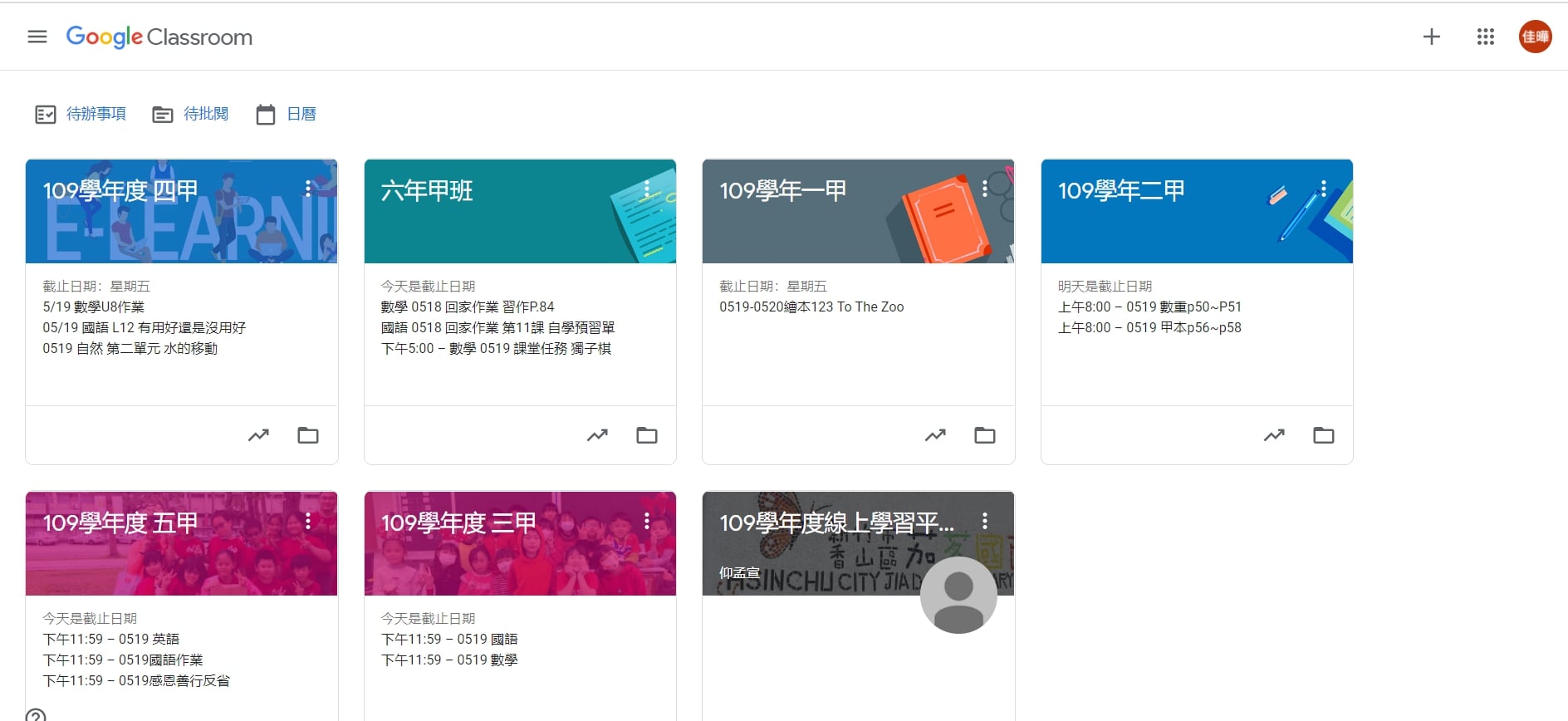Image resolution: width=1568 pixels, height=721 pixels.
Task: Open the 待辦事項 to-do page
Action: pyautogui.click(x=81, y=114)
